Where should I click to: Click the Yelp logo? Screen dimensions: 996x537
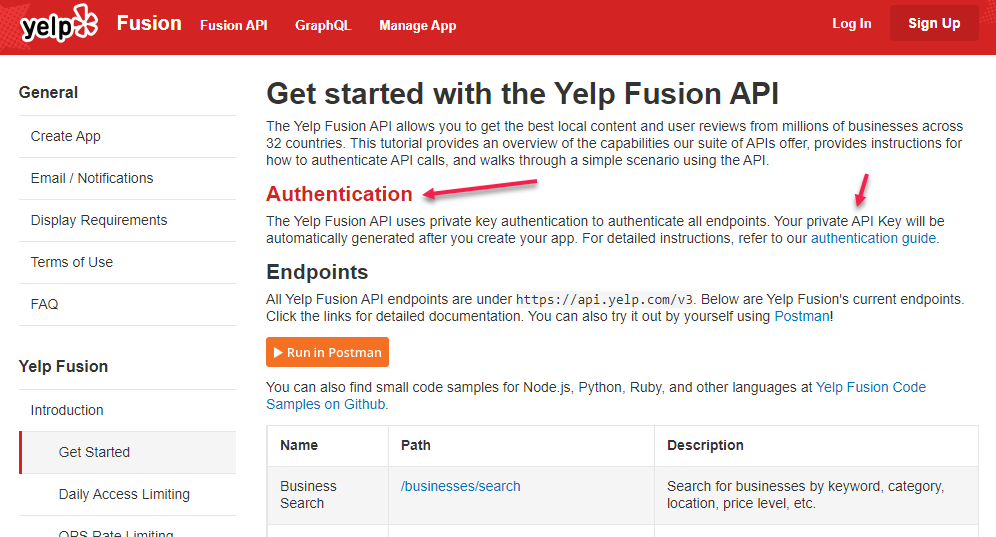click(59, 24)
